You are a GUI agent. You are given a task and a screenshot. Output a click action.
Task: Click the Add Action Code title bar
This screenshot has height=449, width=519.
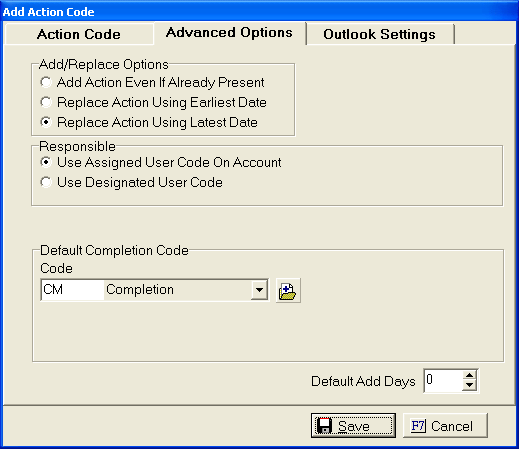point(259,12)
